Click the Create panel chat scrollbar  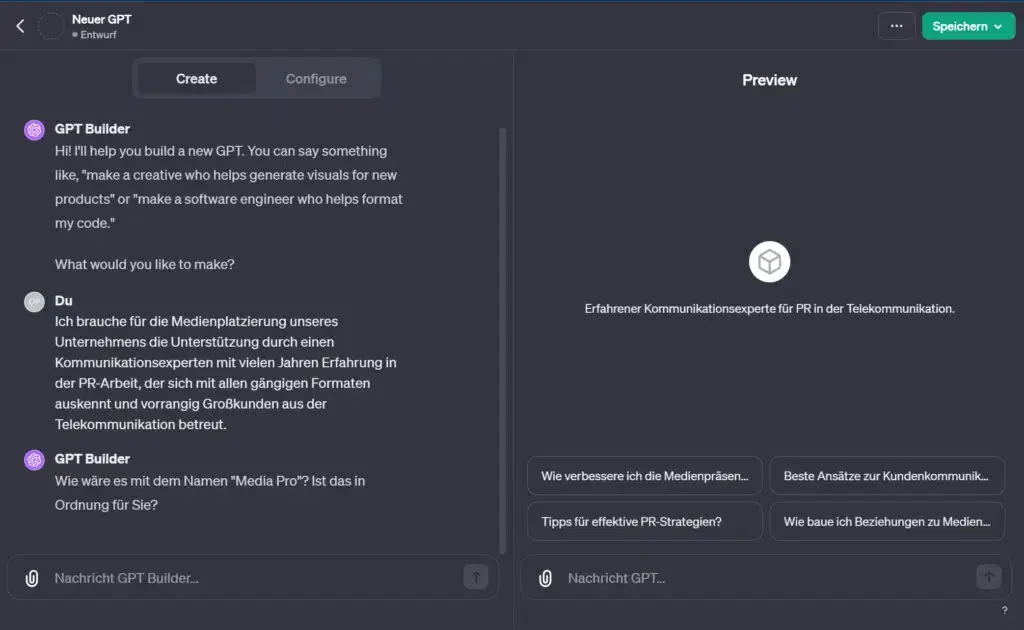click(502, 339)
